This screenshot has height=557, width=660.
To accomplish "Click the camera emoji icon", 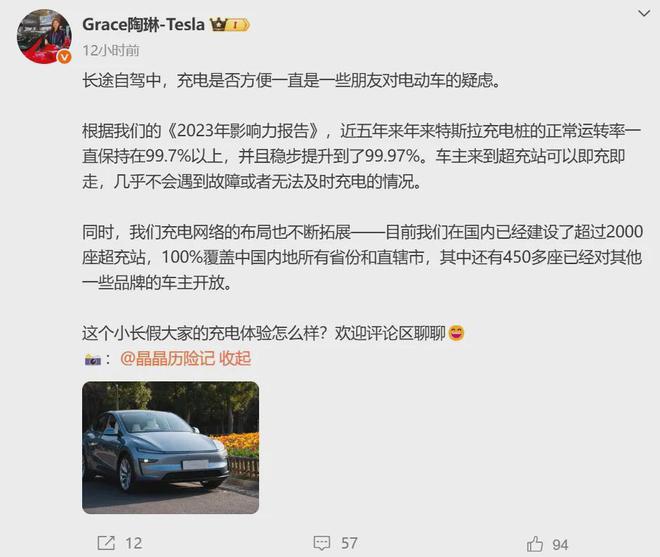I will (x=93, y=360).
